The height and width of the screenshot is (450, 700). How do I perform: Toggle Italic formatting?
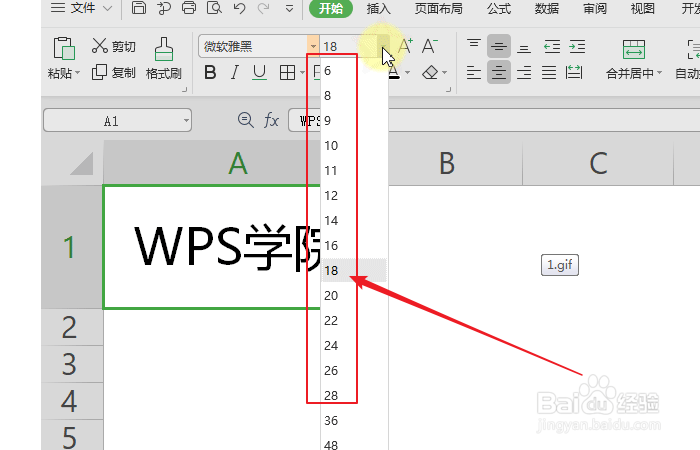click(x=234, y=72)
